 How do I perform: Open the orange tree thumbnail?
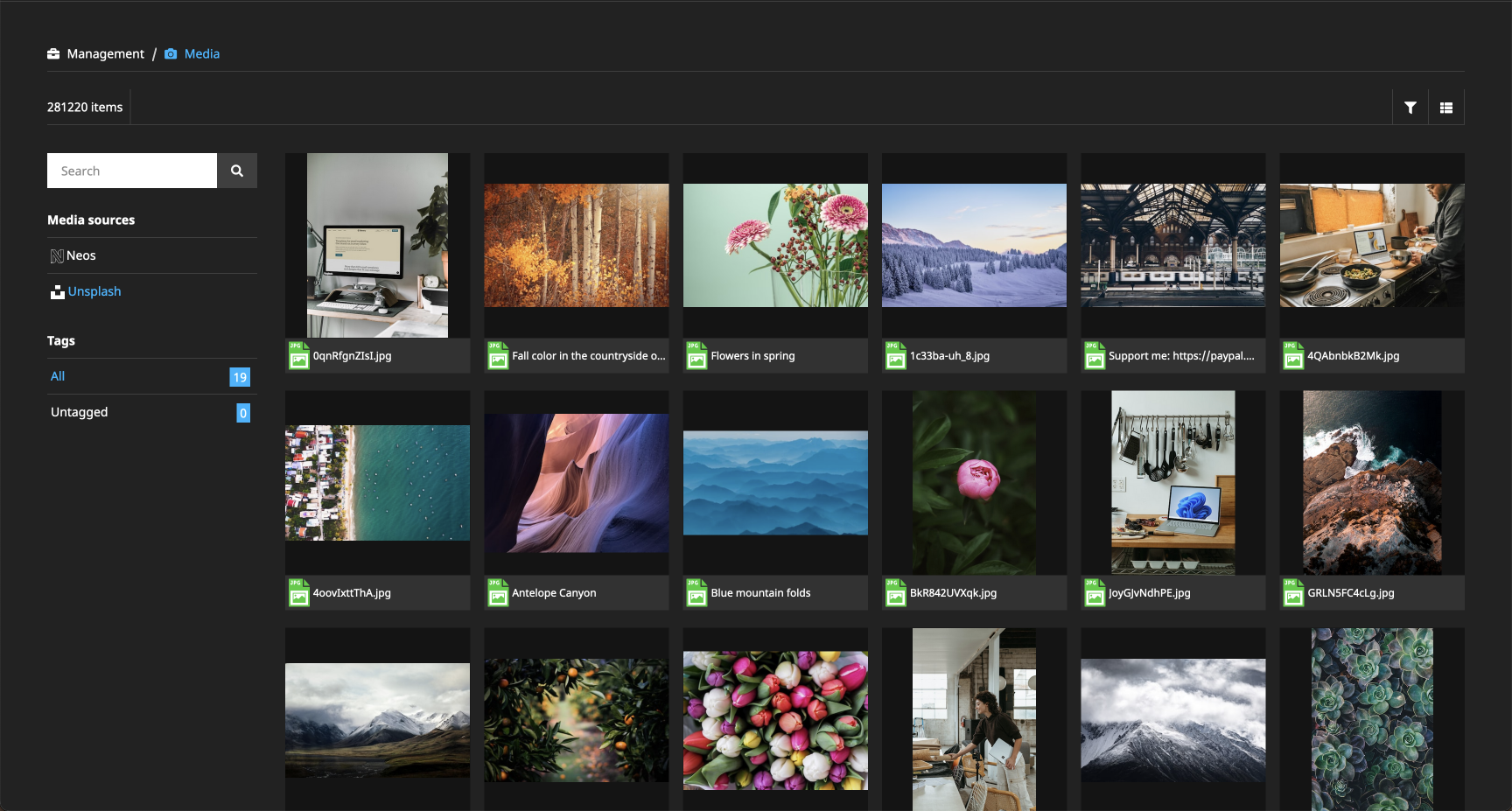pos(577,720)
